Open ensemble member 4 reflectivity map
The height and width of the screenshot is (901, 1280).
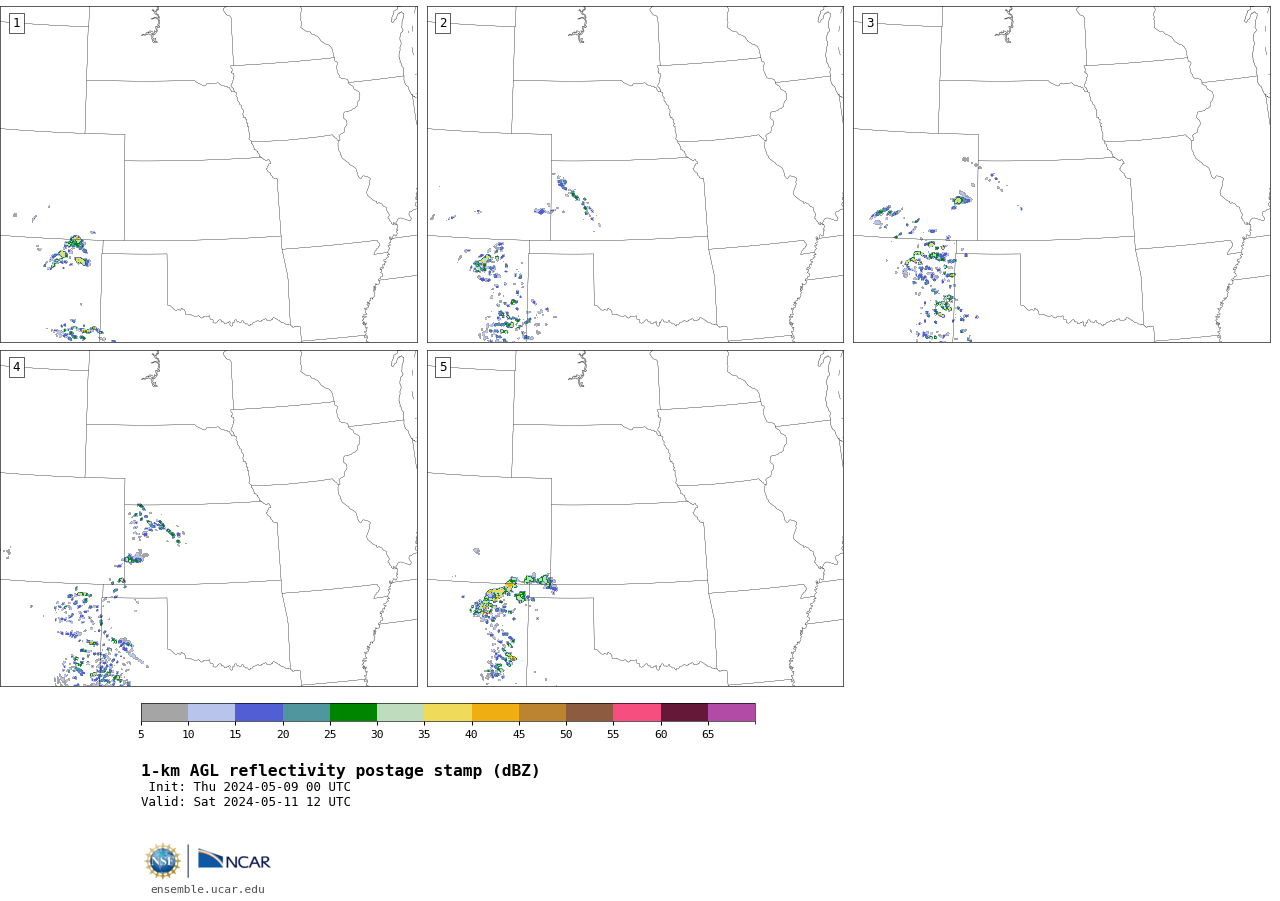point(209,518)
